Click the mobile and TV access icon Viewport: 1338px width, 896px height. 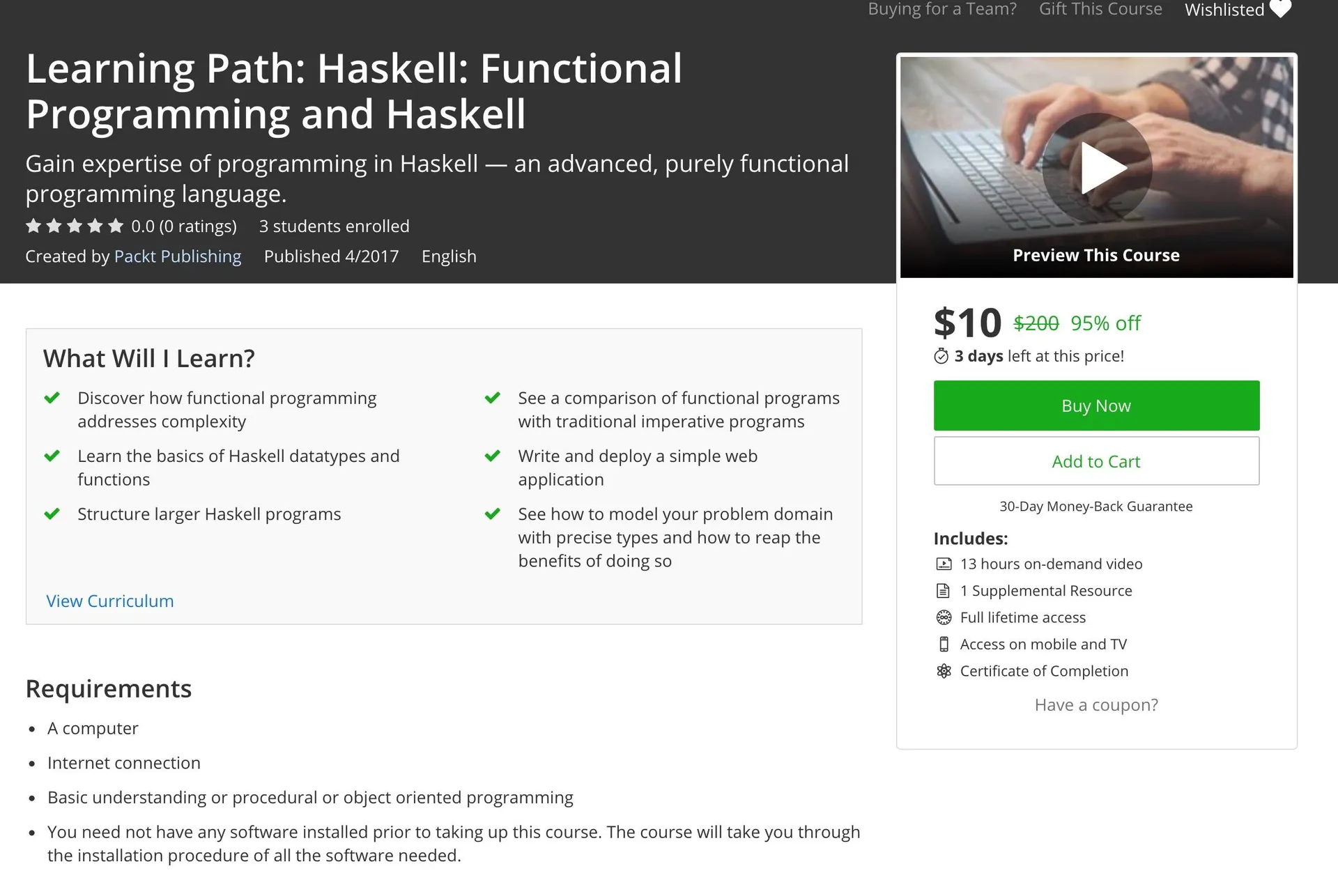click(944, 644)
